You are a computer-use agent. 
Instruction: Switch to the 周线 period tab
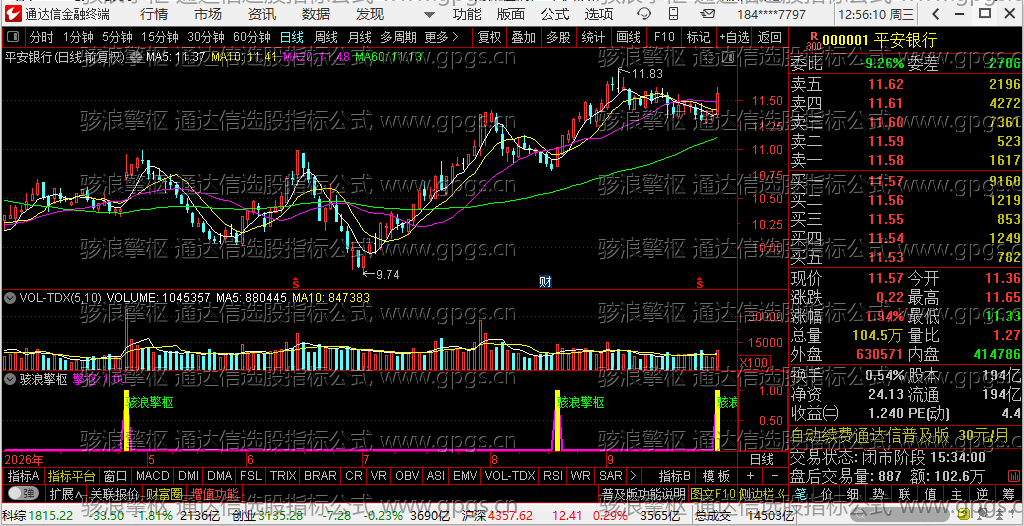pyautogui.click(x=326, y=37)
